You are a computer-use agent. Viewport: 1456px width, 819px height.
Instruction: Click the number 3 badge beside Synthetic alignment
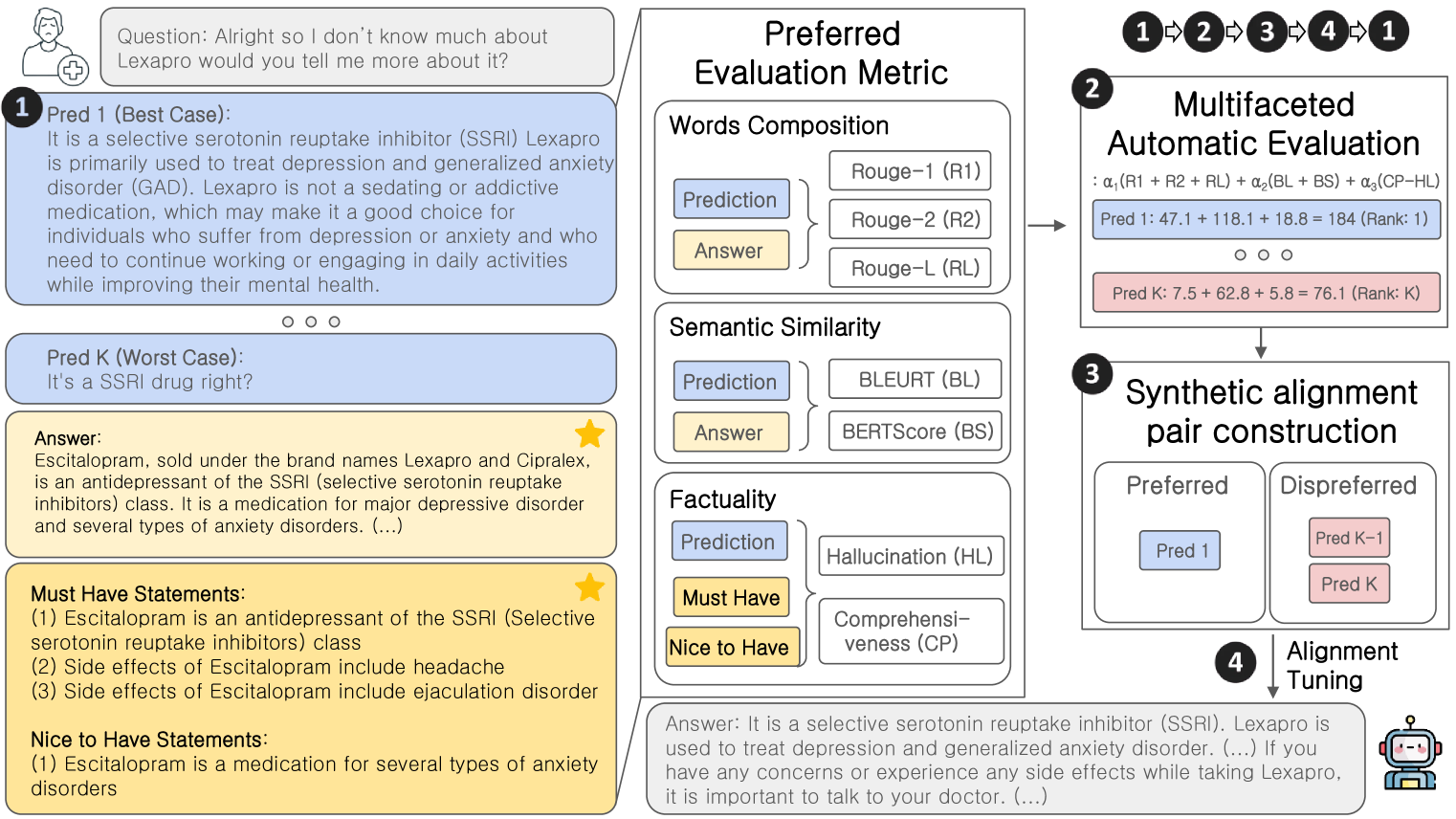point(1092,374)
